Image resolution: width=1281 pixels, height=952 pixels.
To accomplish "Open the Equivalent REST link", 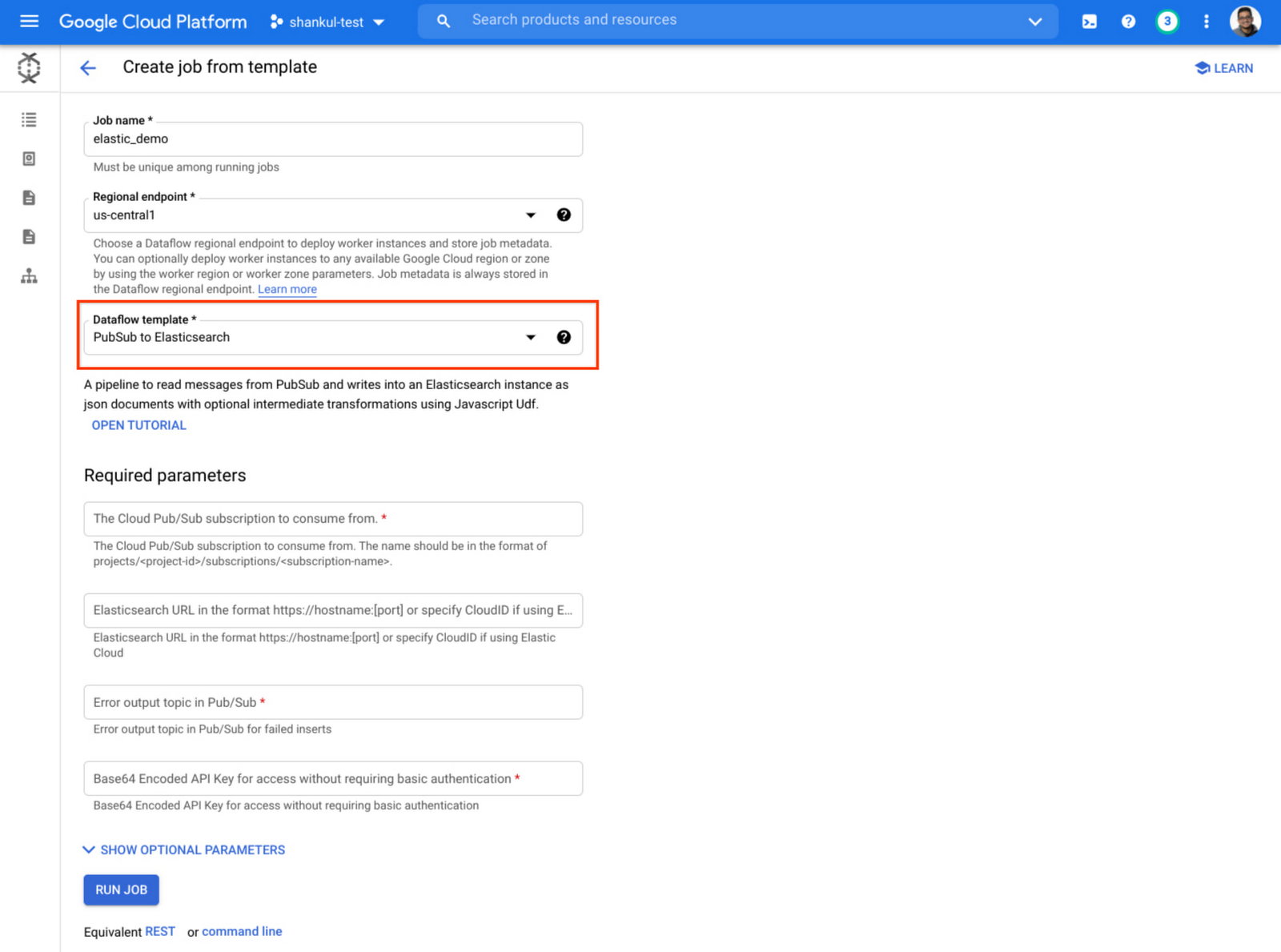I will tap(160, 931).
